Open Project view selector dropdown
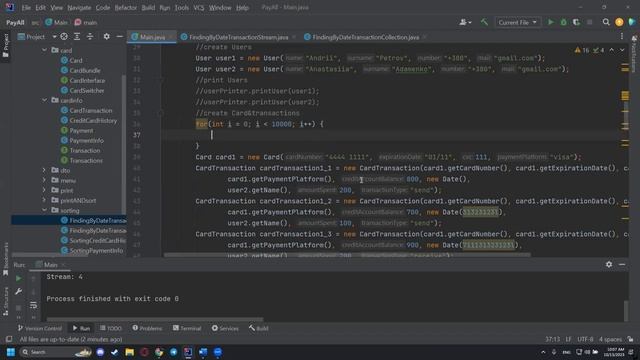 pos(37,37)
